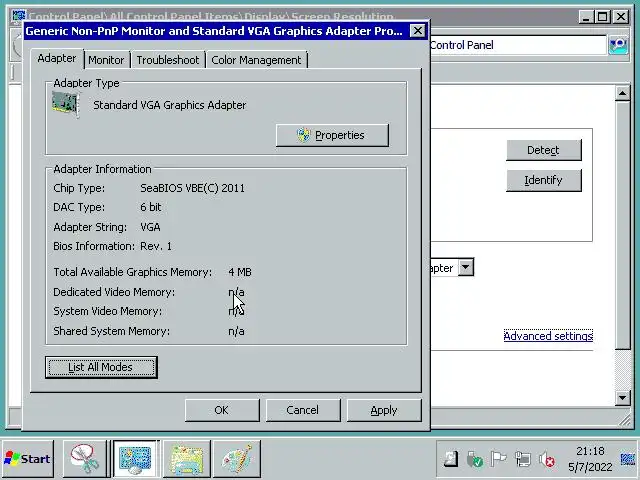Screen dimensions: 640x480
Task: Click the '6 bit' DAC type value
Action: coord(151,207)
